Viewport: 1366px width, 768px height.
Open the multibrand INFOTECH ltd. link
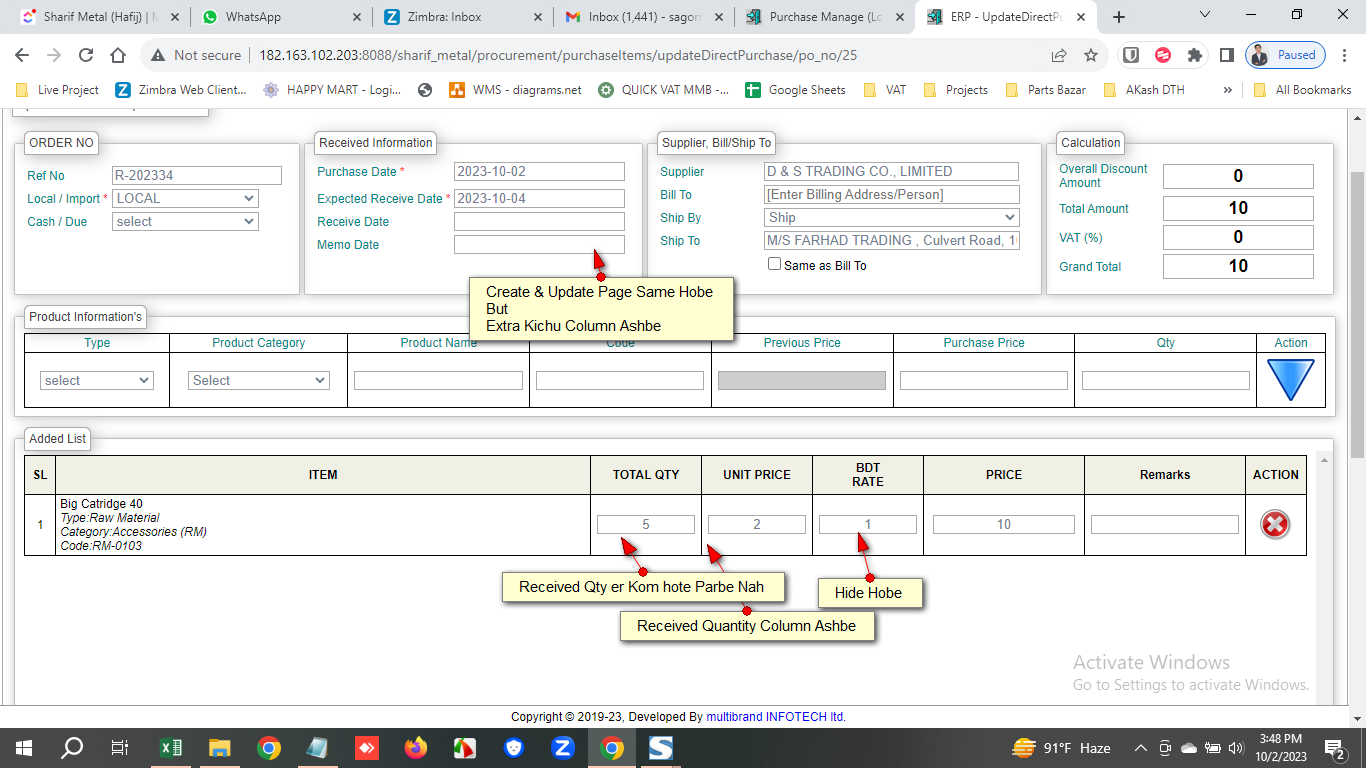click(x=776, y=717)
